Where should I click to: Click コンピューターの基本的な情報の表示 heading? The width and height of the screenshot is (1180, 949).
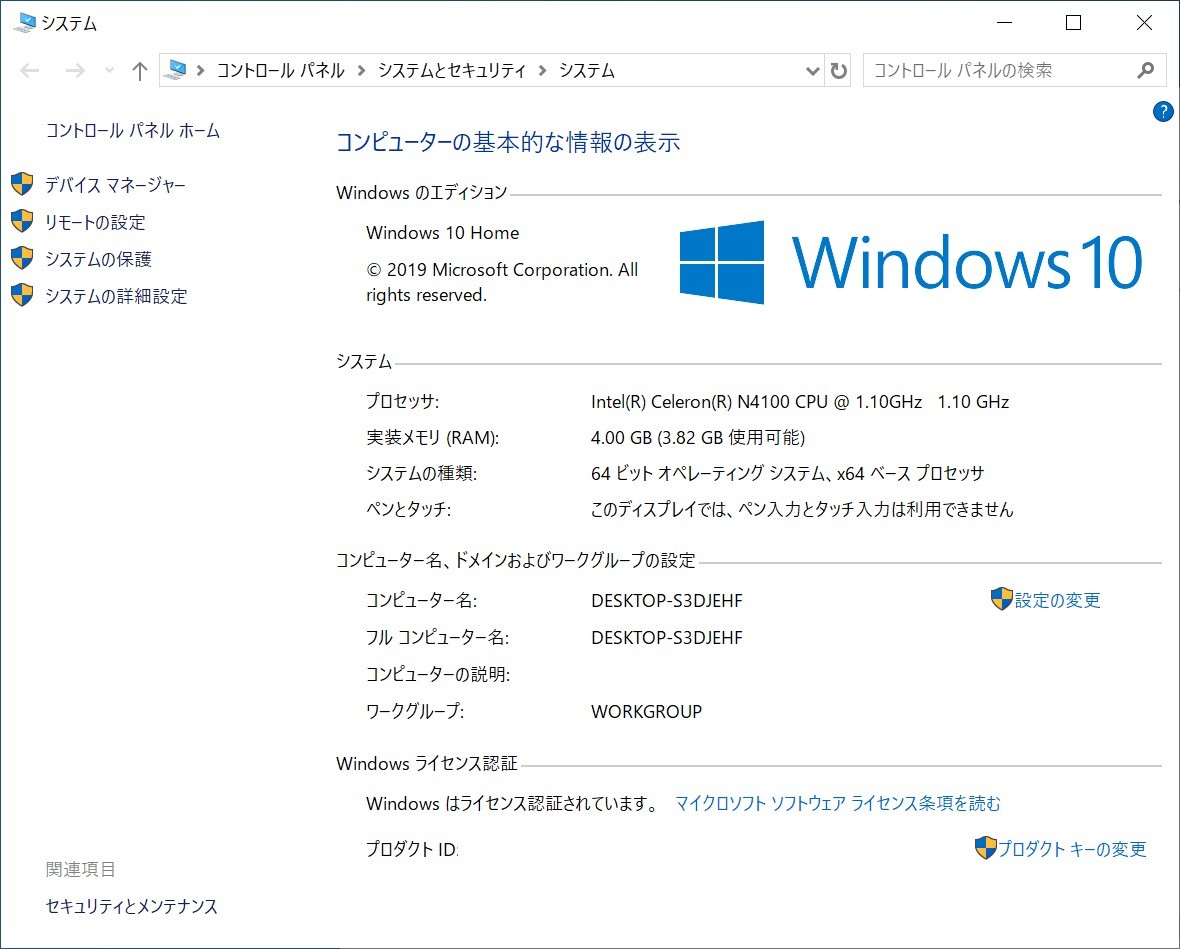point(508,142)
